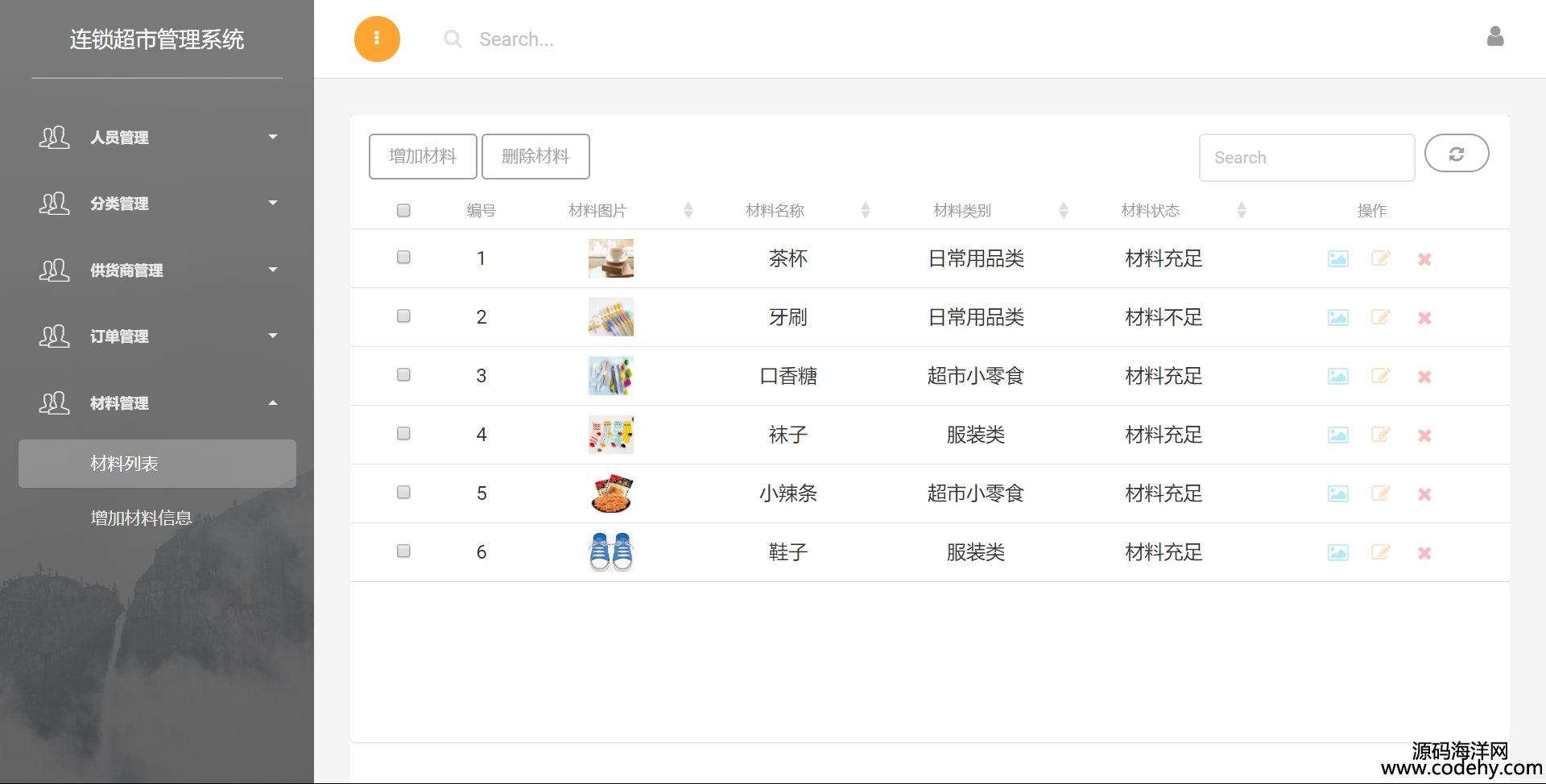
Task: Toggle the select-all checkbox in header
Action: 403,211
